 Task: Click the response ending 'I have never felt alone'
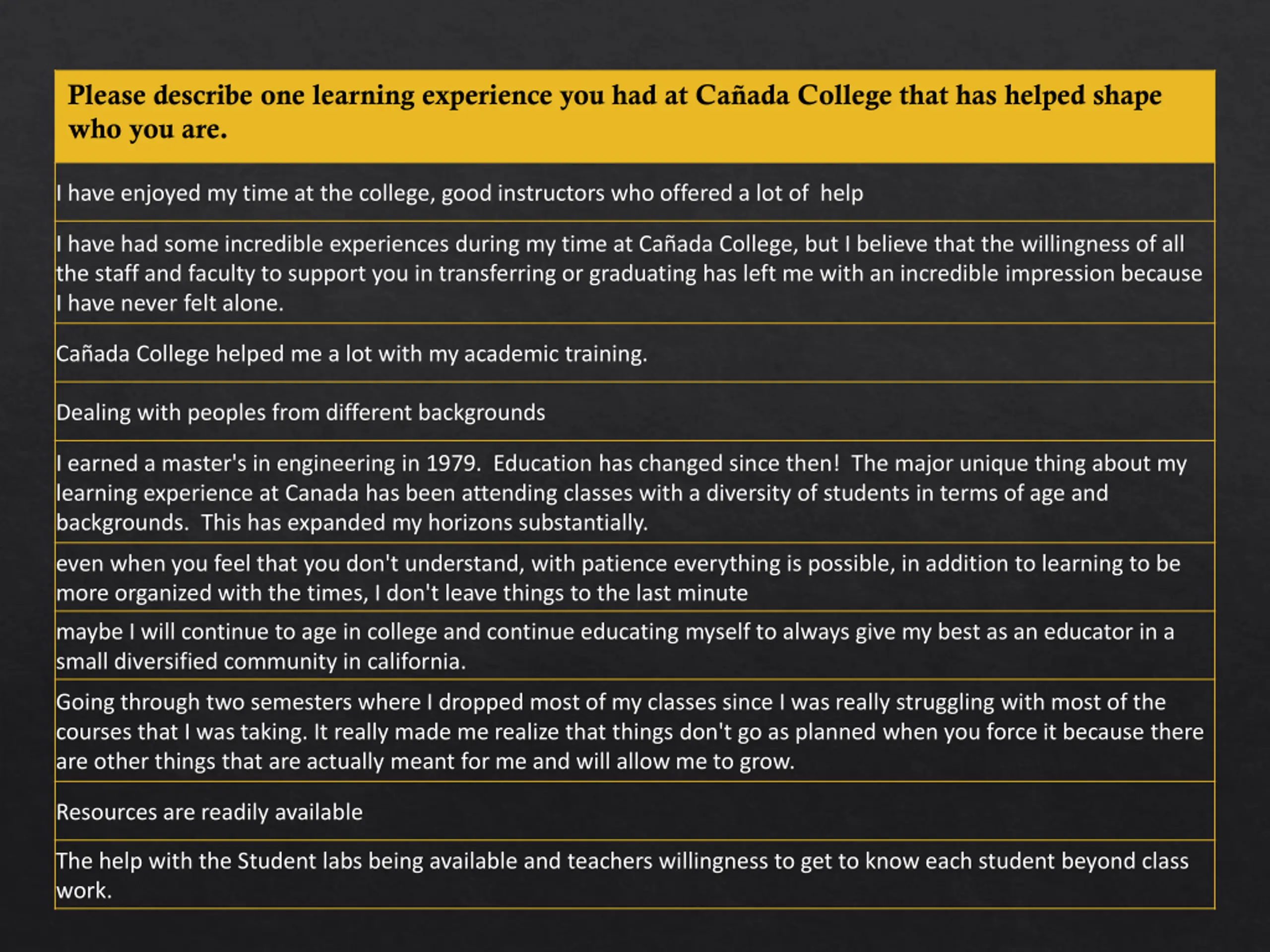coord(635,273)
